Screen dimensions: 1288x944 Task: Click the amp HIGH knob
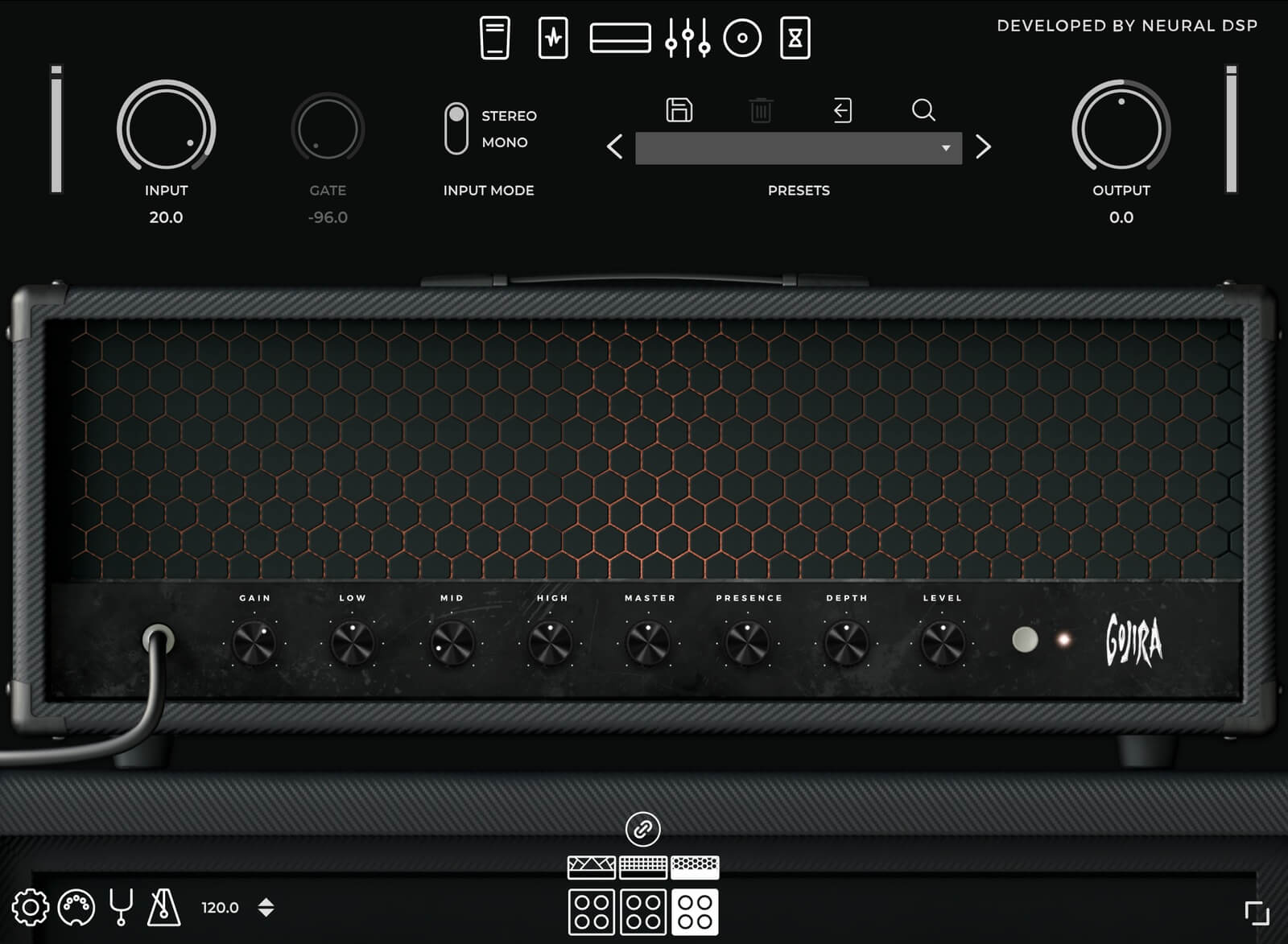click(x=551, y=644)
